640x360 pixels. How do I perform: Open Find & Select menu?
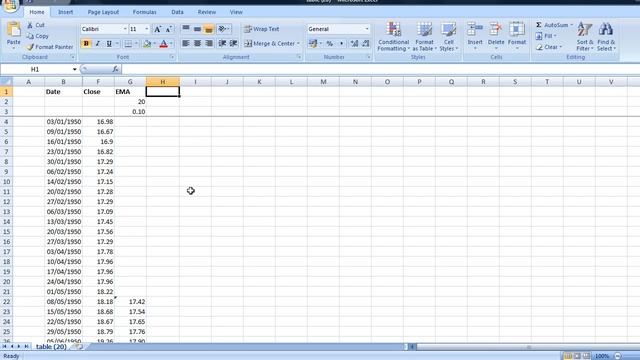coord(606,37)
